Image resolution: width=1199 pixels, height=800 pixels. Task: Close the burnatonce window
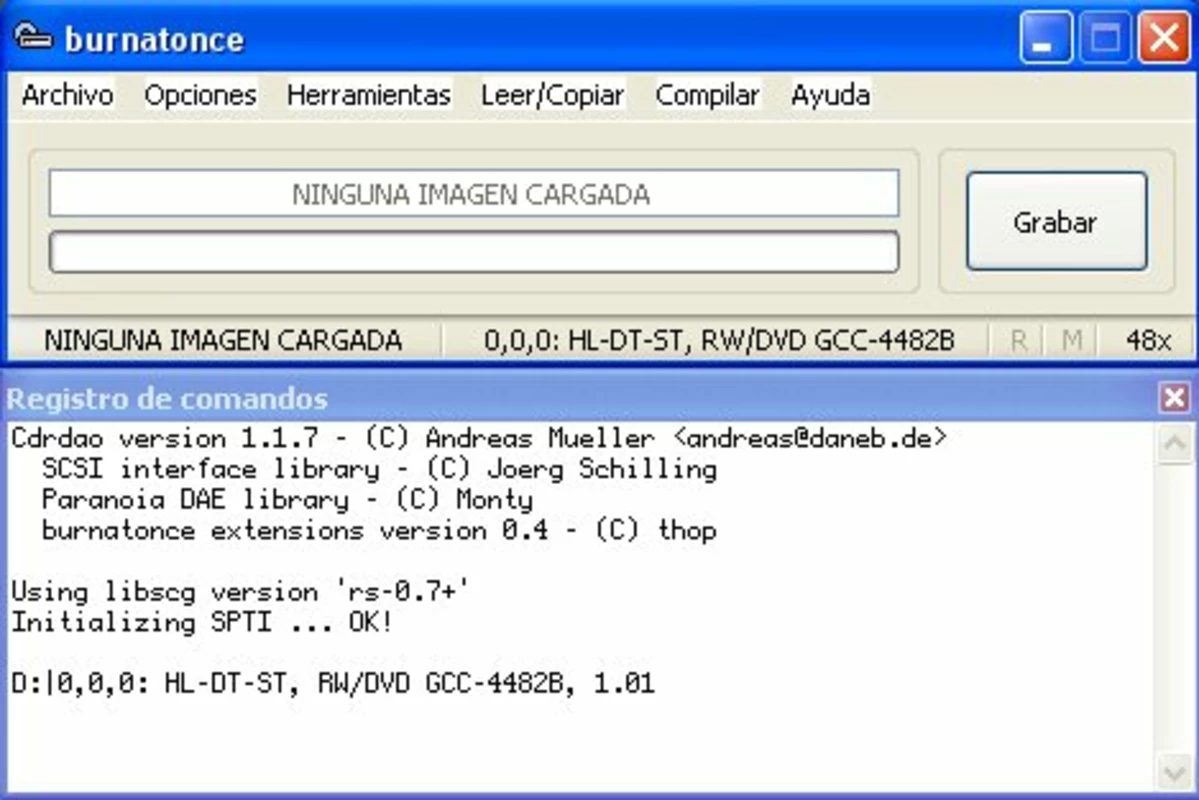(x=1164, y=37)
